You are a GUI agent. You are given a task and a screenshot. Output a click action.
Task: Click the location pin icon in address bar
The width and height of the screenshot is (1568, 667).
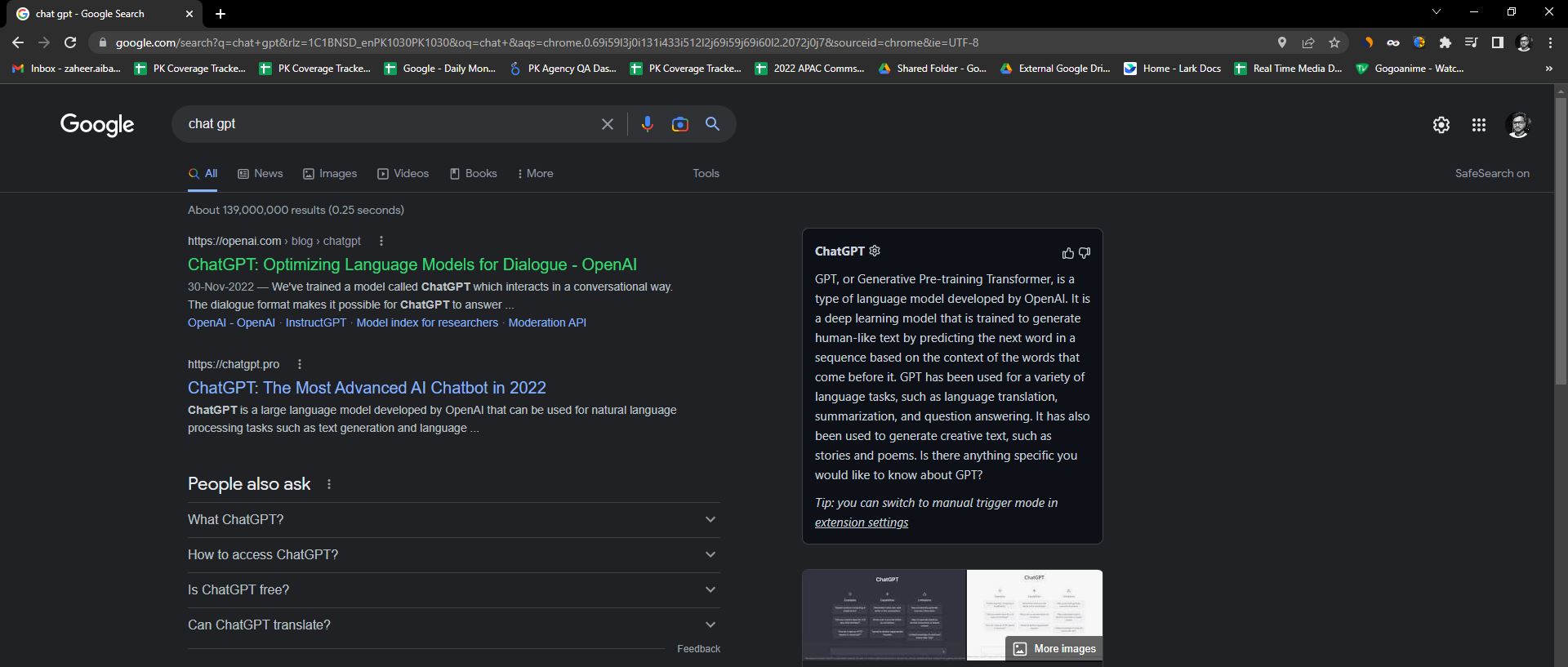coord(1282,42)
